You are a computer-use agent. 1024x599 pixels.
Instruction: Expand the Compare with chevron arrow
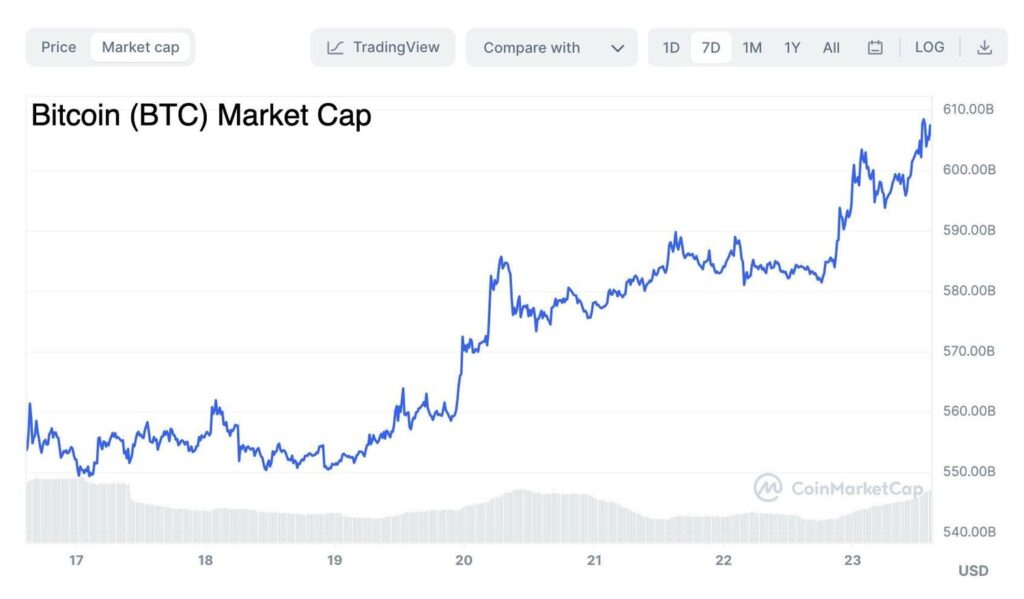tap(618, 47)
